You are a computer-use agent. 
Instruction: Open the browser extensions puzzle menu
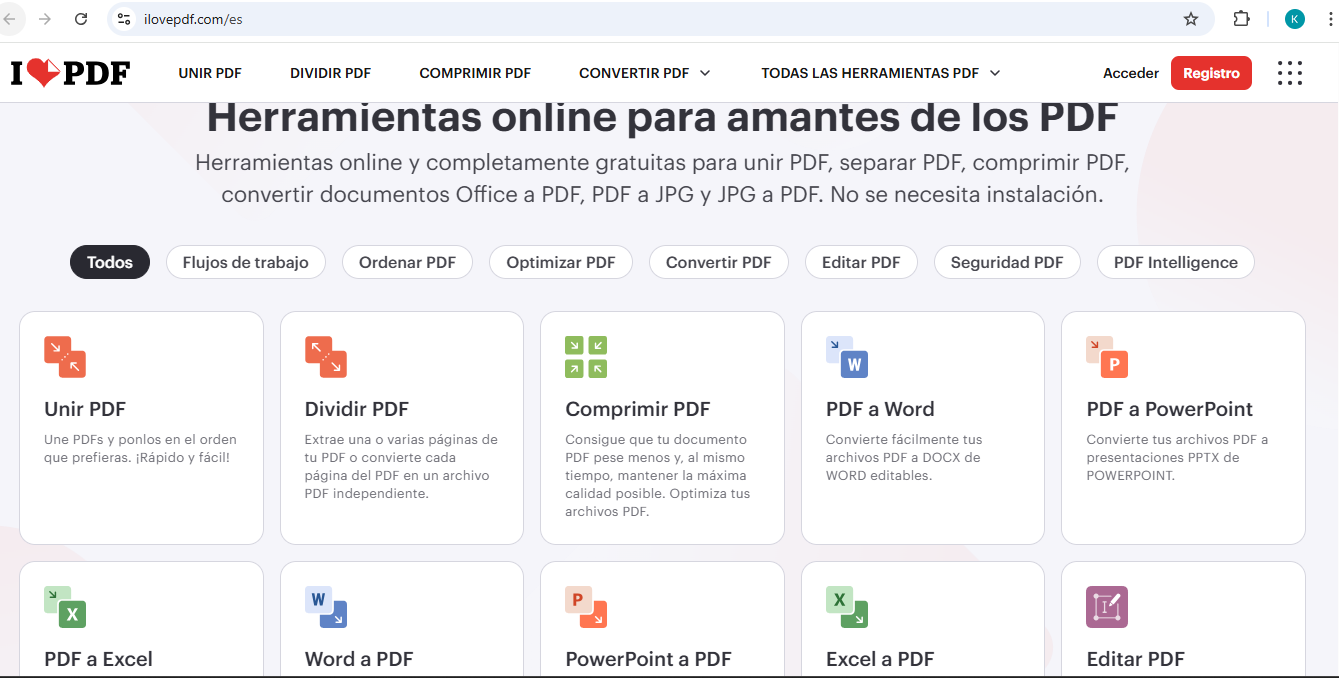pyautogui.click(x=1241, y=19)
